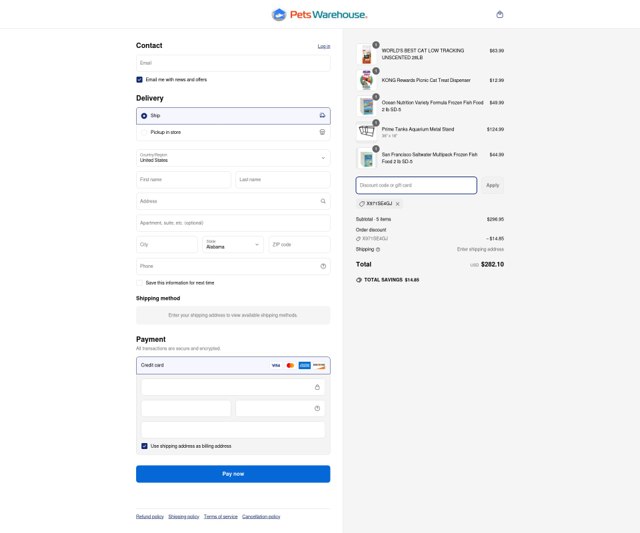
Task: Click the lock icon in card number field
Action: tap(317, 387)
